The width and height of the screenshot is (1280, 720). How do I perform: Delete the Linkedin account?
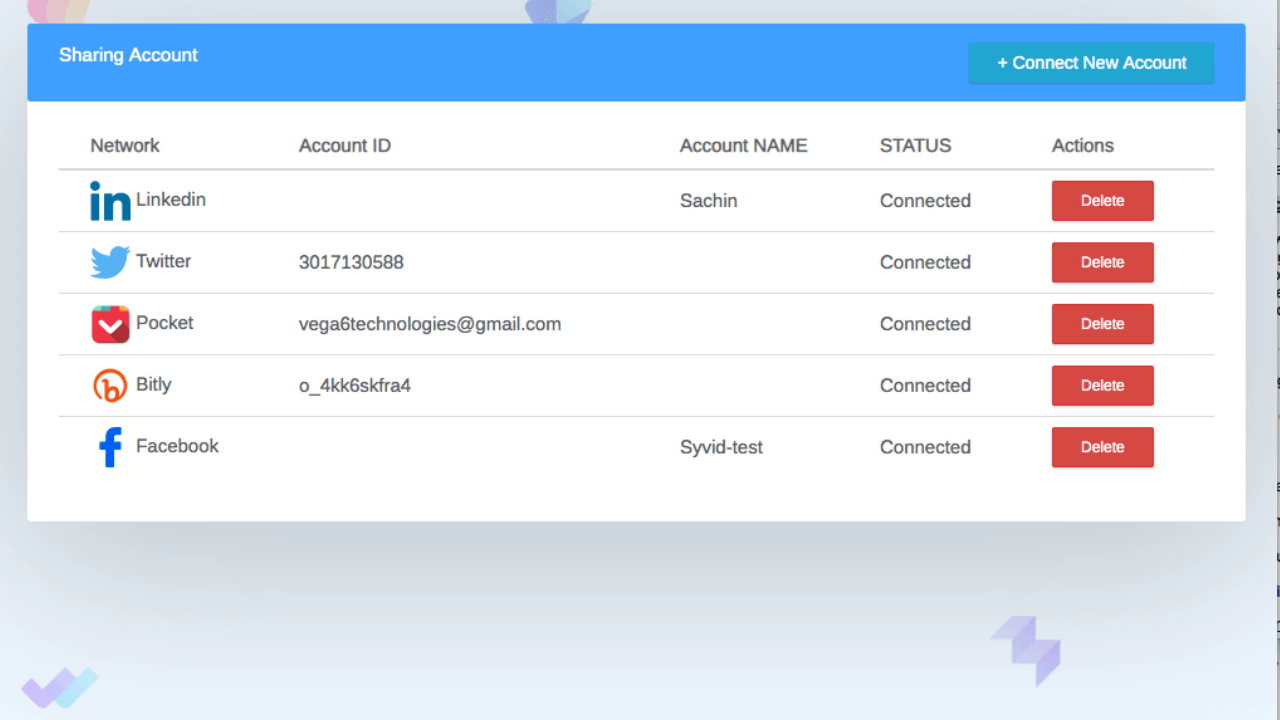coord(1102,201)
